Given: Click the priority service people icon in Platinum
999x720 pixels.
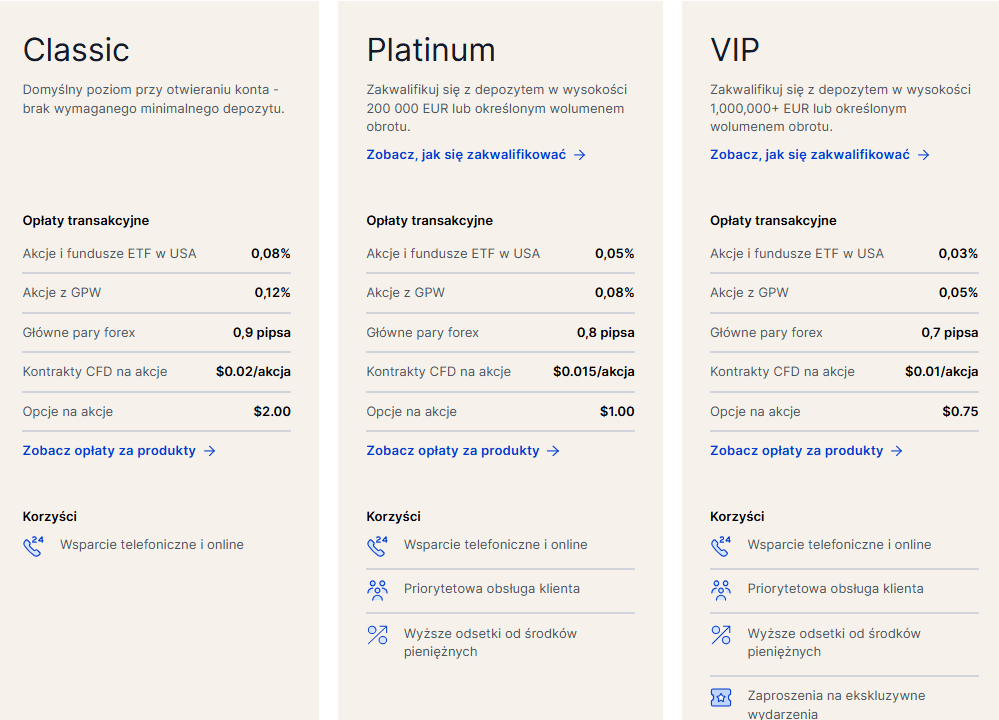Looking at the screenshot, I should click(377, 590).
